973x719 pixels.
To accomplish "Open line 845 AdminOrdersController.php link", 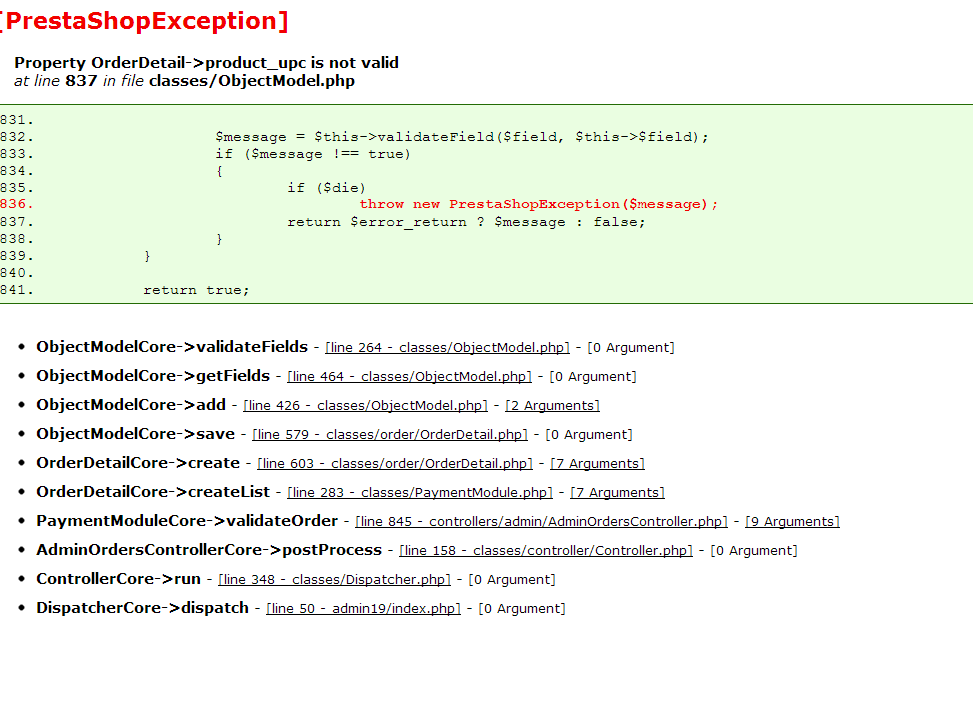I will point(541,521).
